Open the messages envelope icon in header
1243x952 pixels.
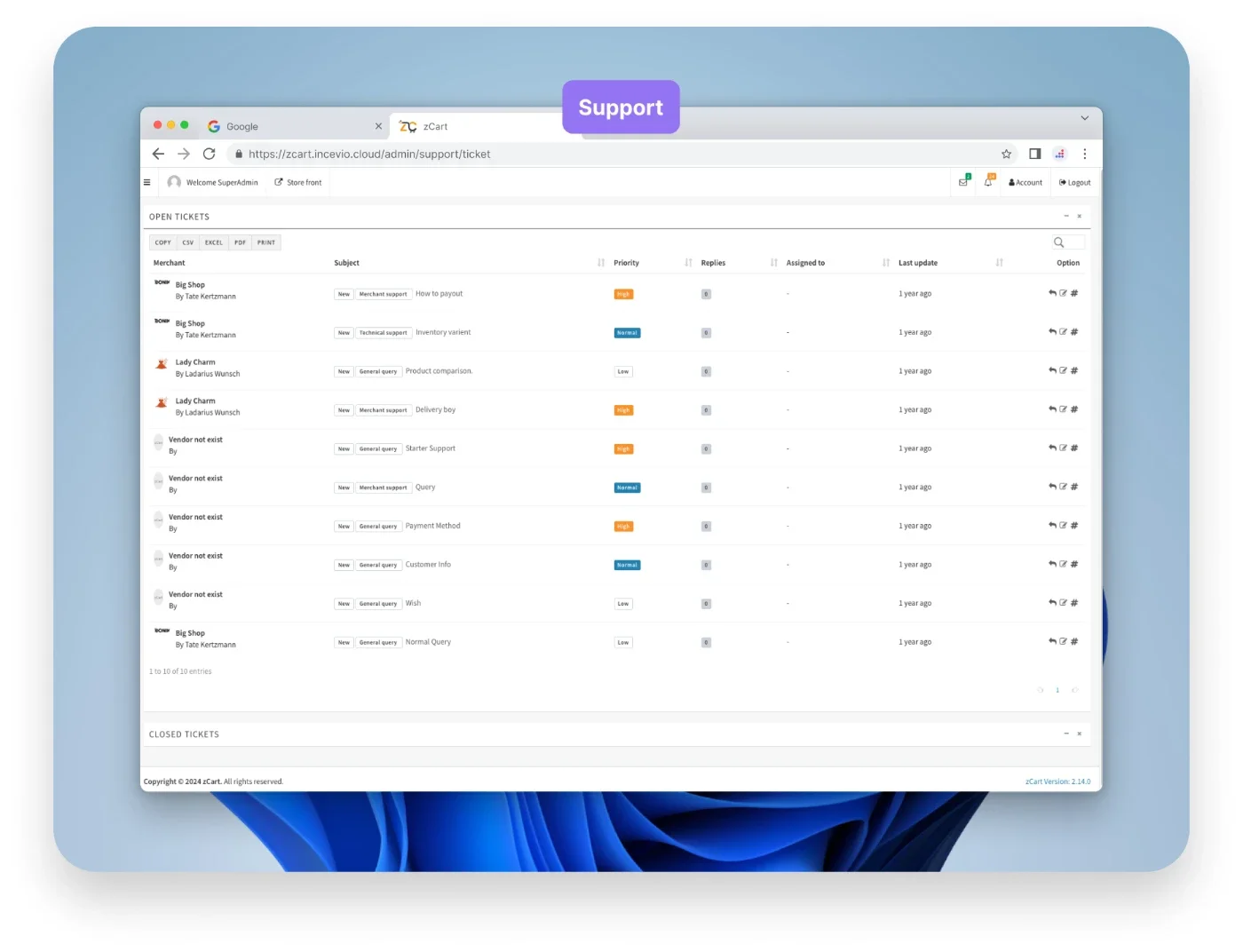[x=963, y=182]
